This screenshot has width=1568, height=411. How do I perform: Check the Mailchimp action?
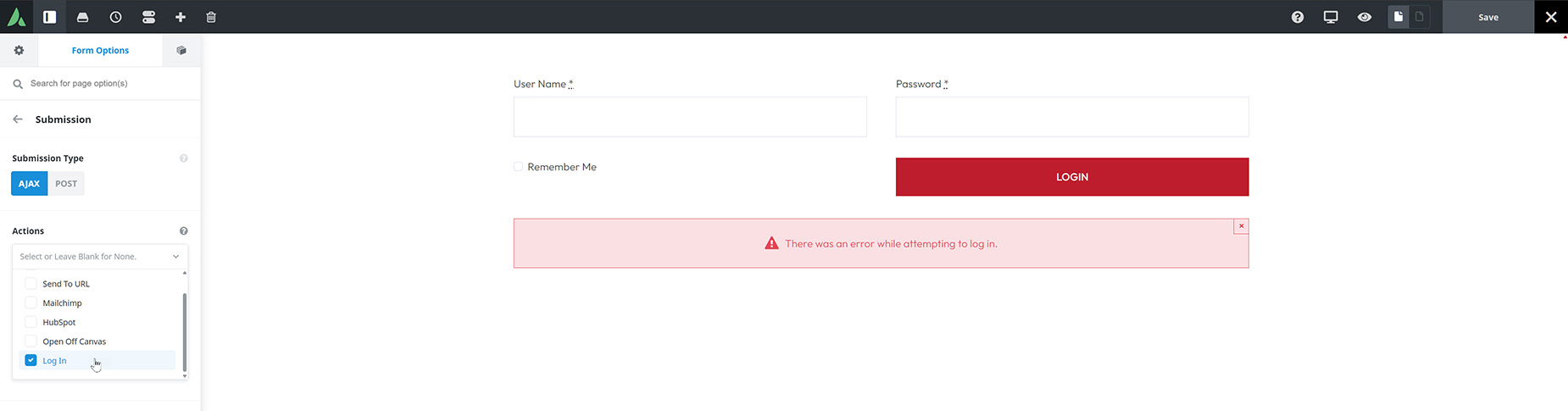(31, 303)
